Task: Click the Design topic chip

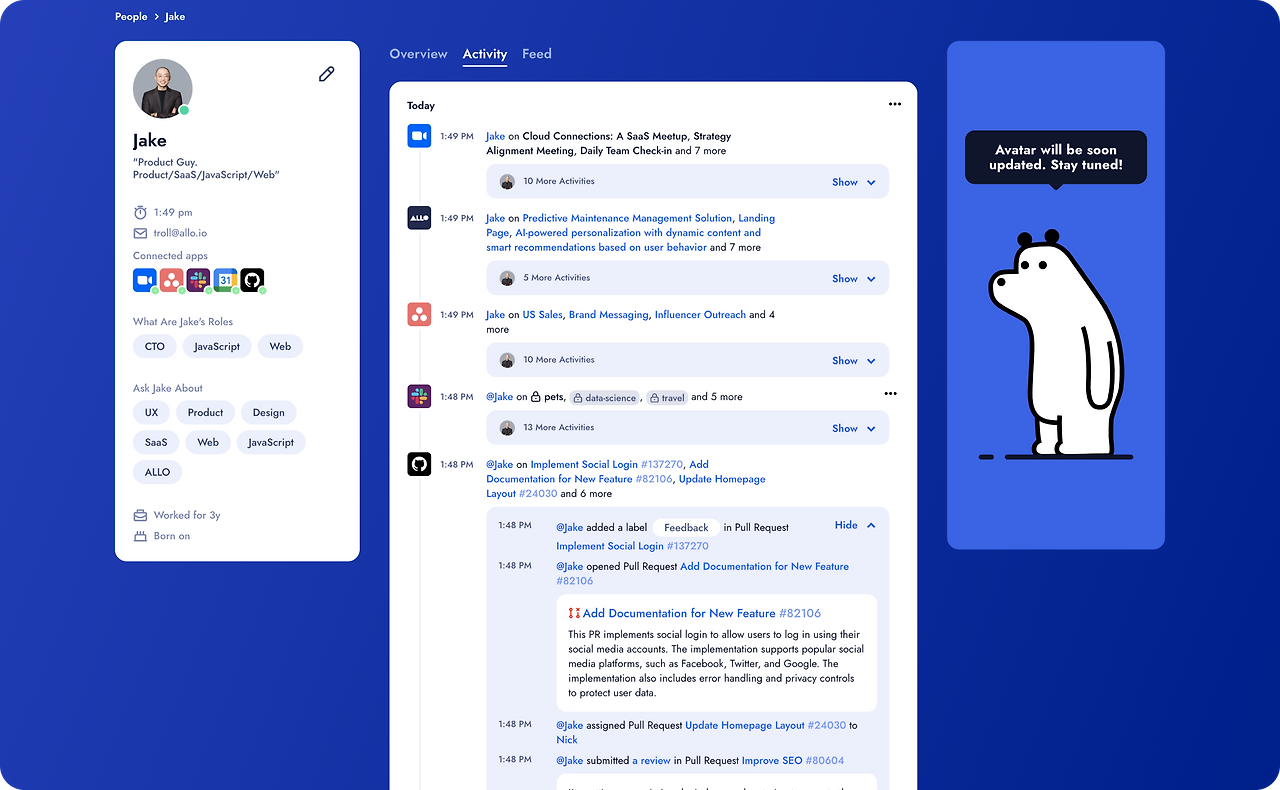Action: 269,412
